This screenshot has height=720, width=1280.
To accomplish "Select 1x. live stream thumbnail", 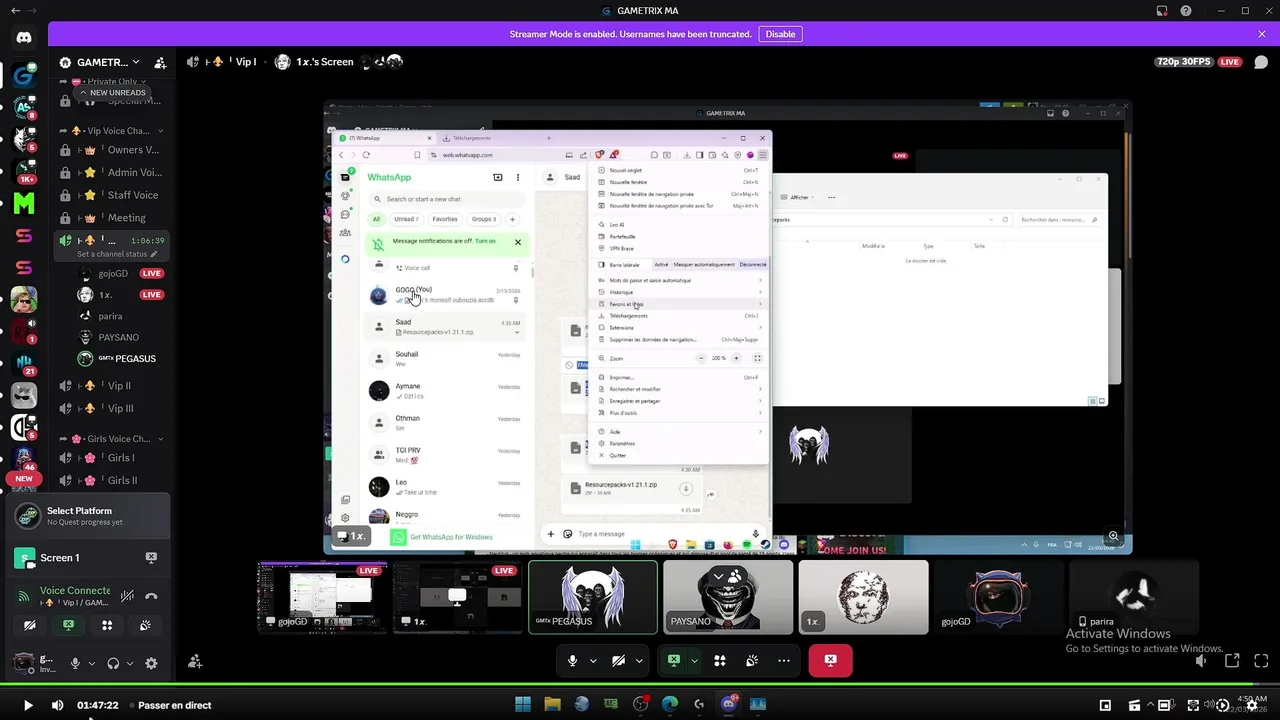I will click(x=457, y=596).
